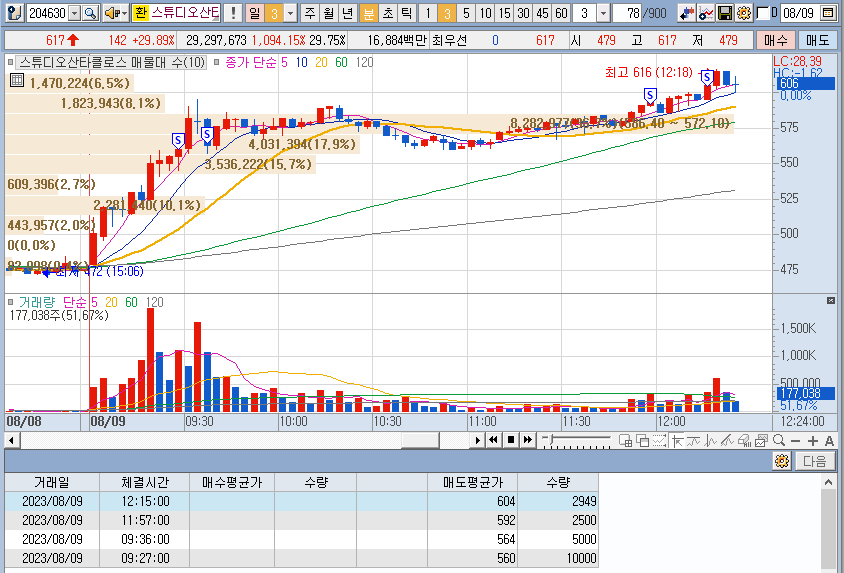844x573 pixels.
Task: Open the dropdown arrow next to 일 3
Action: pos(290,13)
